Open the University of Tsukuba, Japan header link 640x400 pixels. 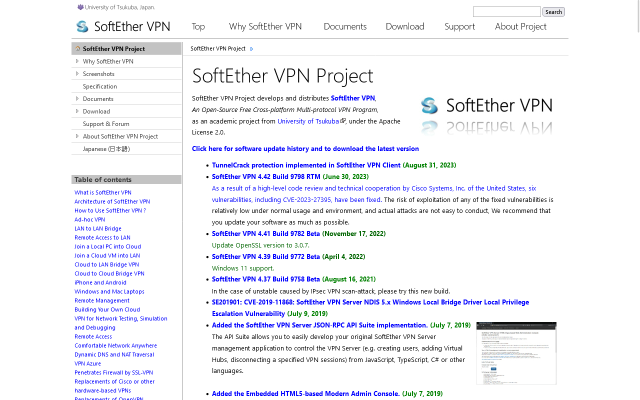click(x=119, y=7)
